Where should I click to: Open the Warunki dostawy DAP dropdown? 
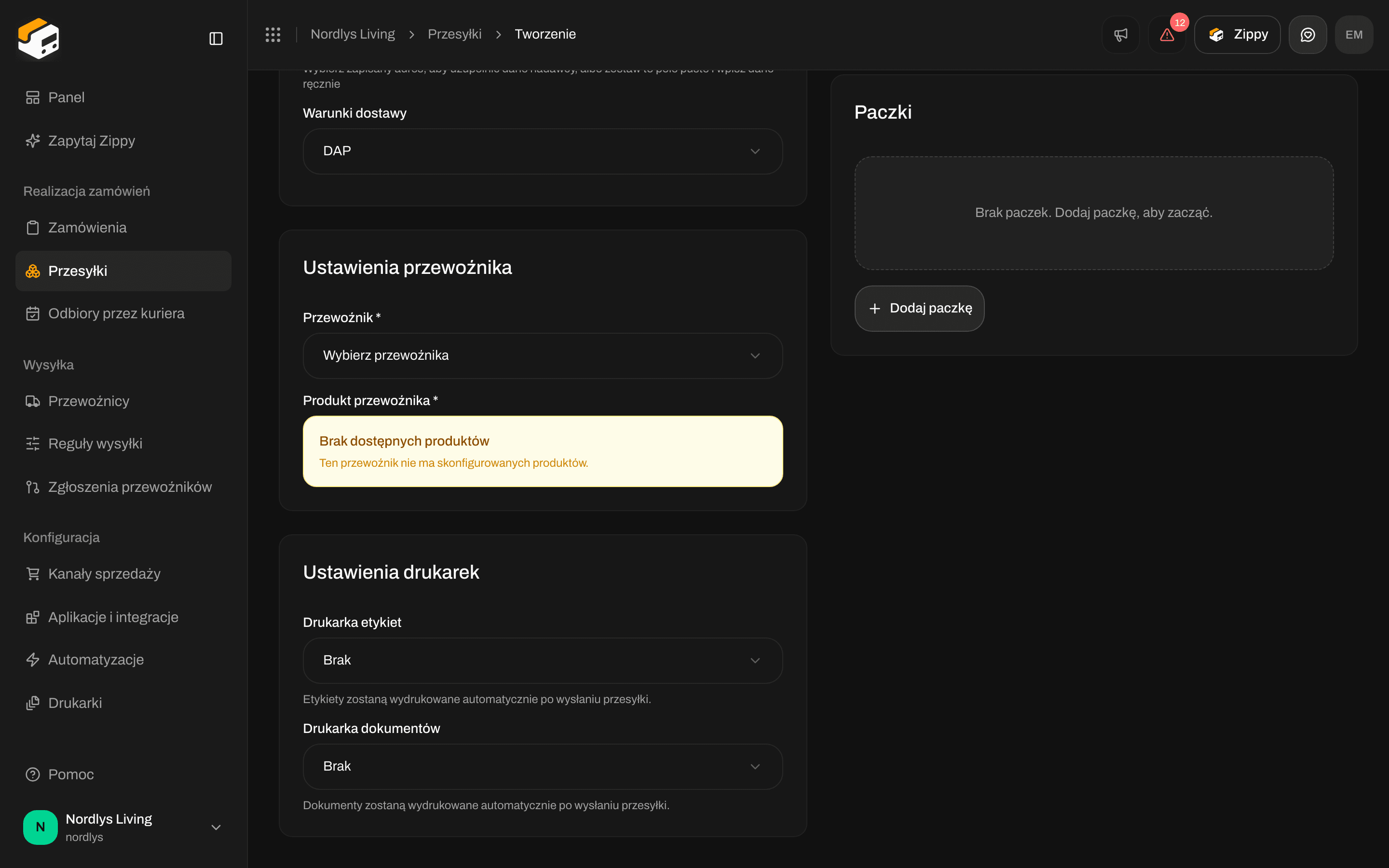tap(543, 151)
